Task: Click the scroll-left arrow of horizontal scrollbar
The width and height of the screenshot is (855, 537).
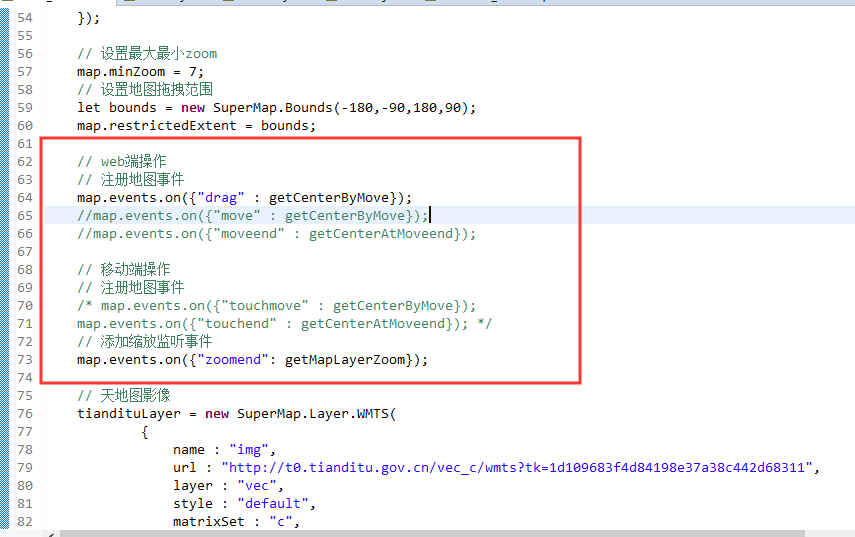Action: (x=50, y=533)
